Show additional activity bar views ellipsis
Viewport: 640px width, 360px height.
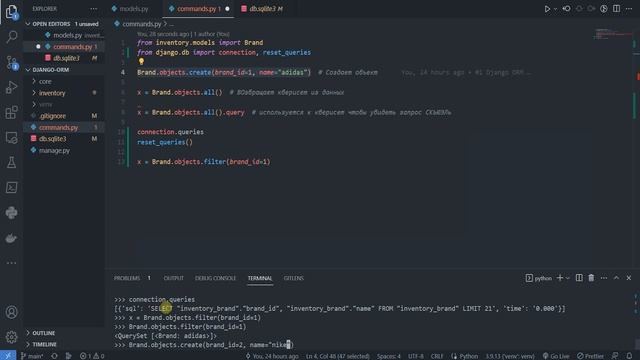[11, 263]
